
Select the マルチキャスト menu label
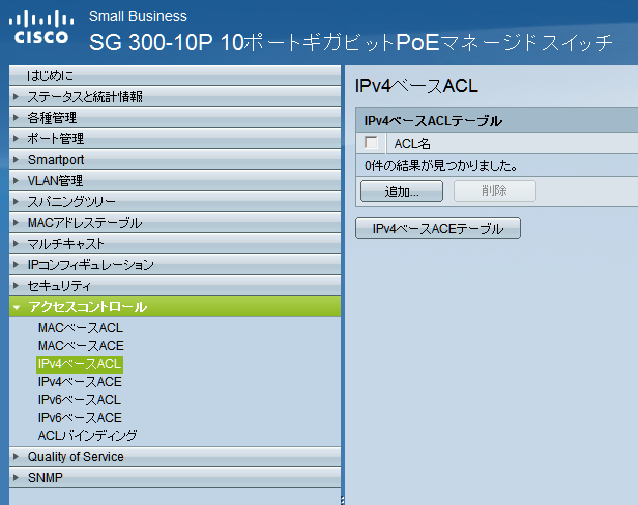pos(66,244)
